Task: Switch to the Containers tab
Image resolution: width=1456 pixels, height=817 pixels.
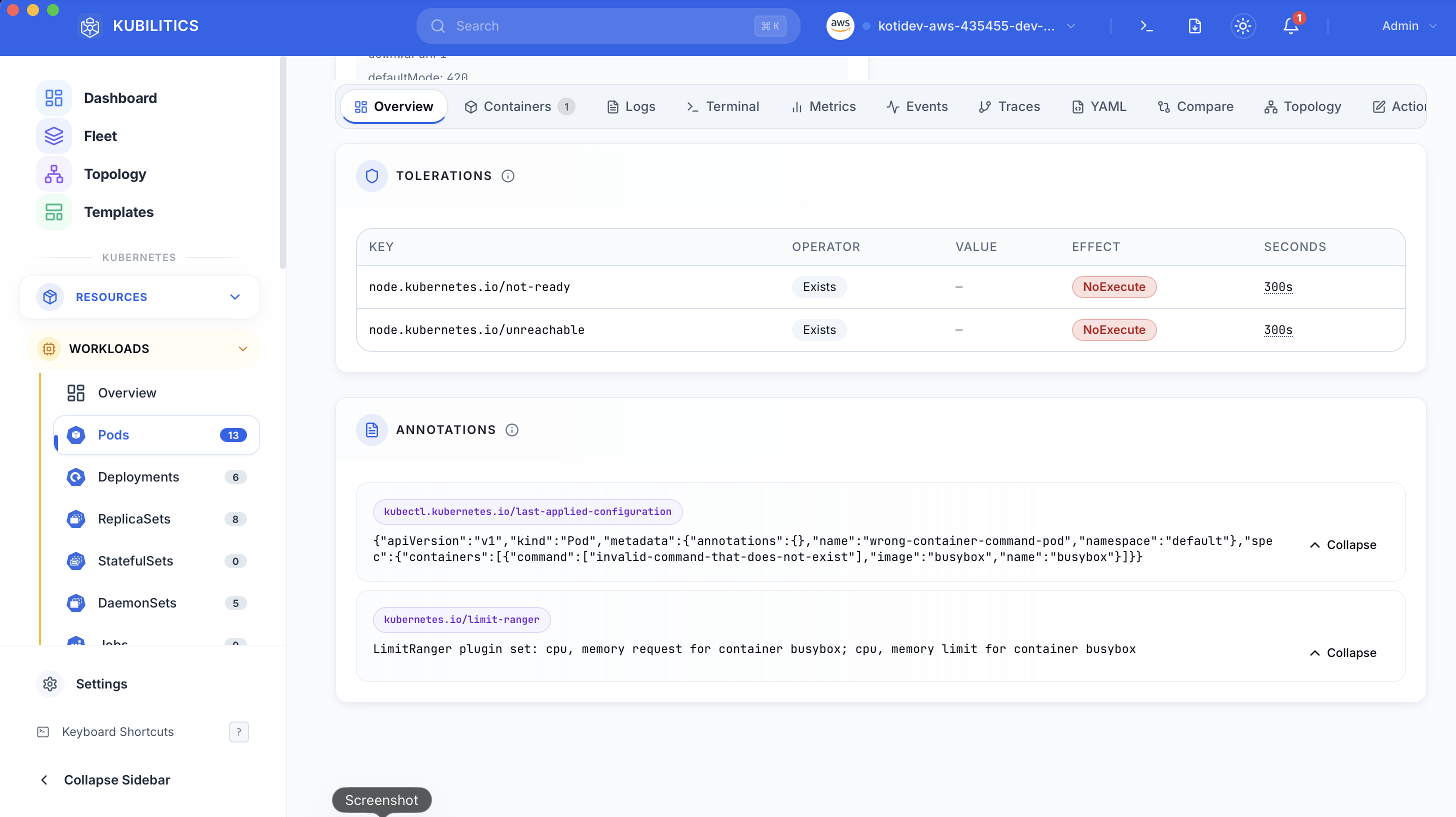Action: pyautogui.click(x=517, y=106)
